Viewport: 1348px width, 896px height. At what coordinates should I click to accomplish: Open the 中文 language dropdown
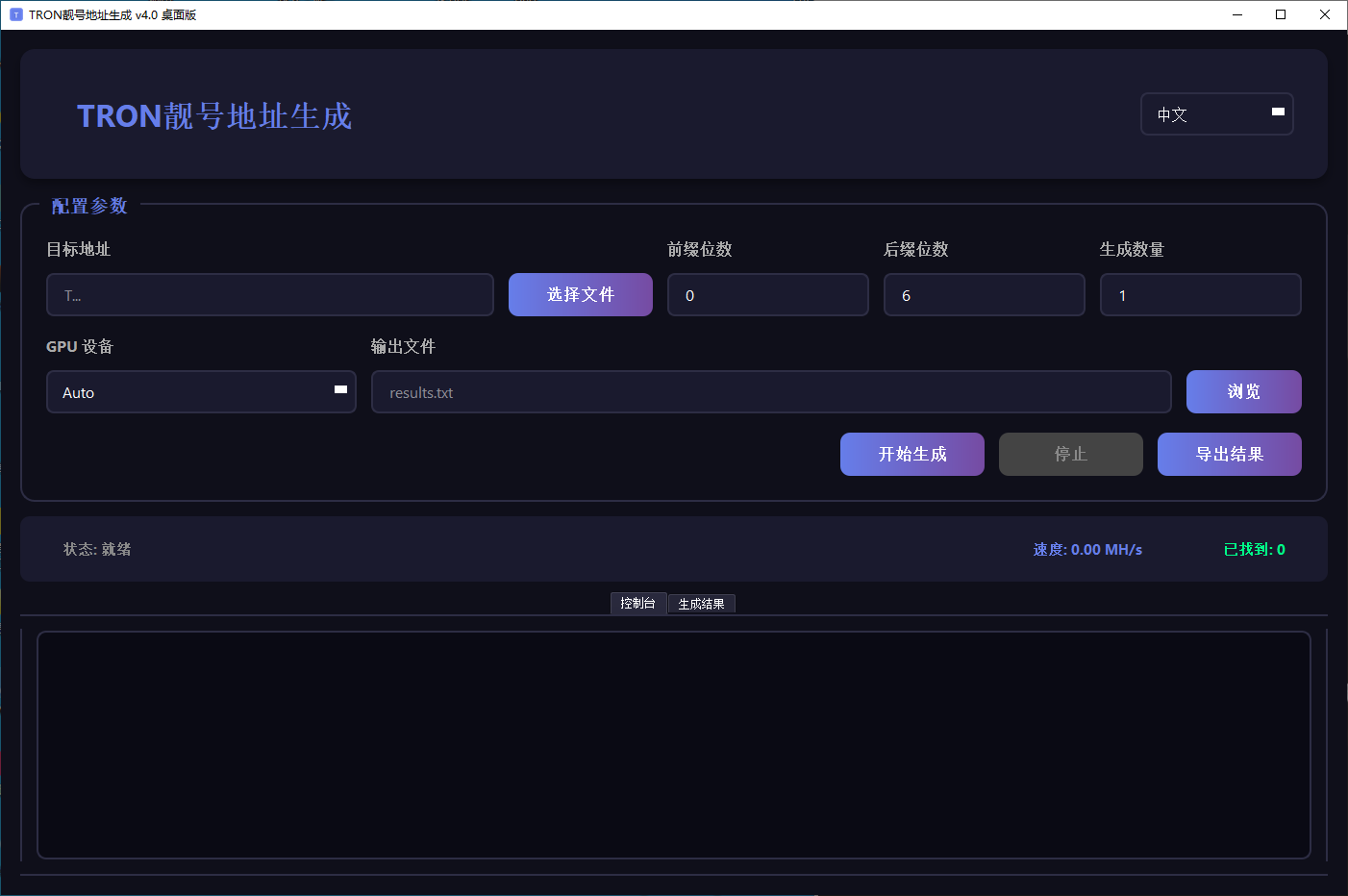tap(1216, 114)
